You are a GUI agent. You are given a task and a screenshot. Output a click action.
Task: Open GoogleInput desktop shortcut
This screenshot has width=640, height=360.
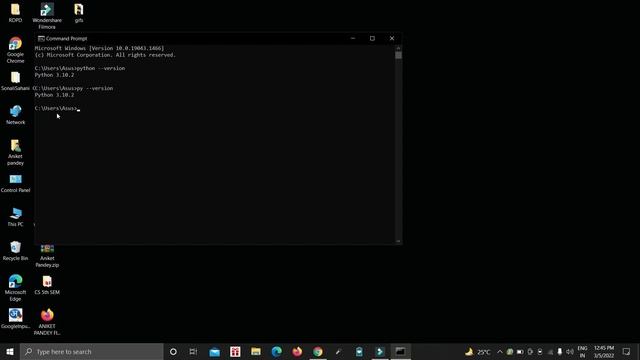tap(16, 319)
